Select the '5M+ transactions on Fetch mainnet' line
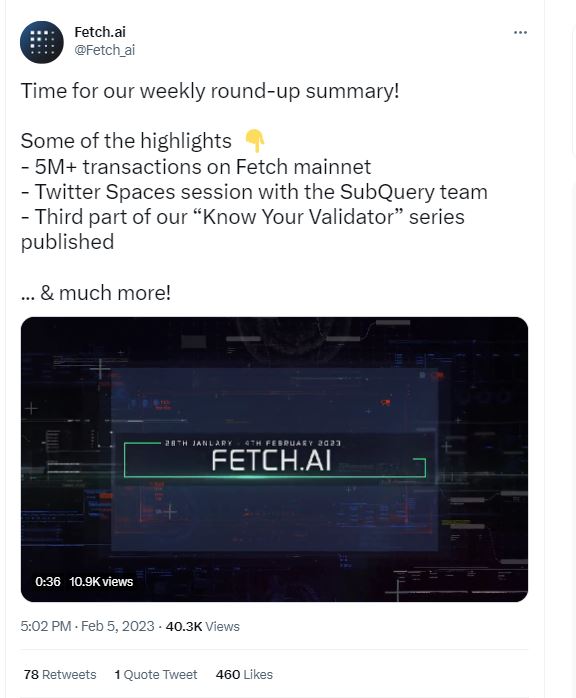Screen dimensions: 576x698 [x=196, y=167]
